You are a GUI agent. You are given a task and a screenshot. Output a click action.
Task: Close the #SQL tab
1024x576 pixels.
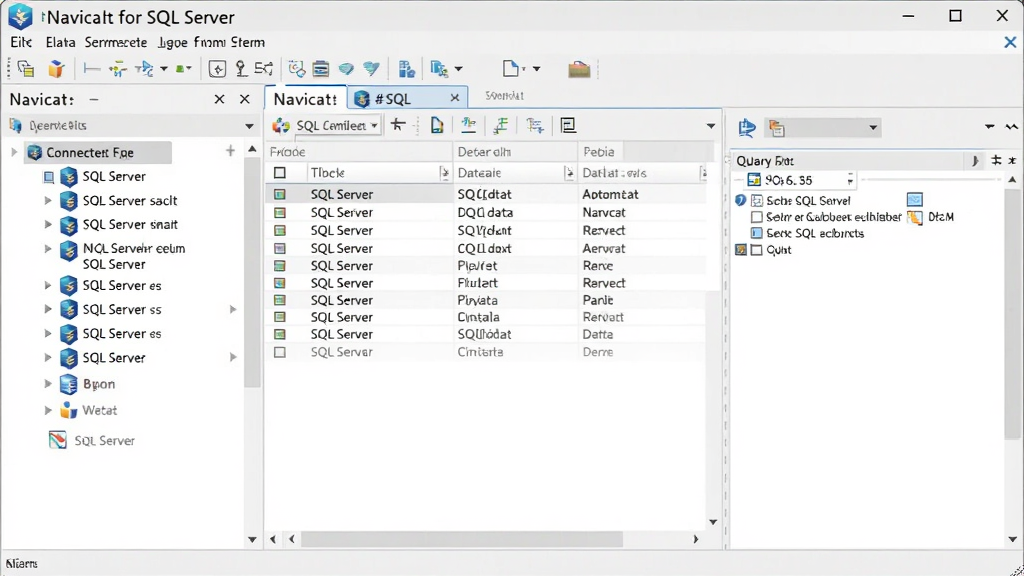pos(455,98)
